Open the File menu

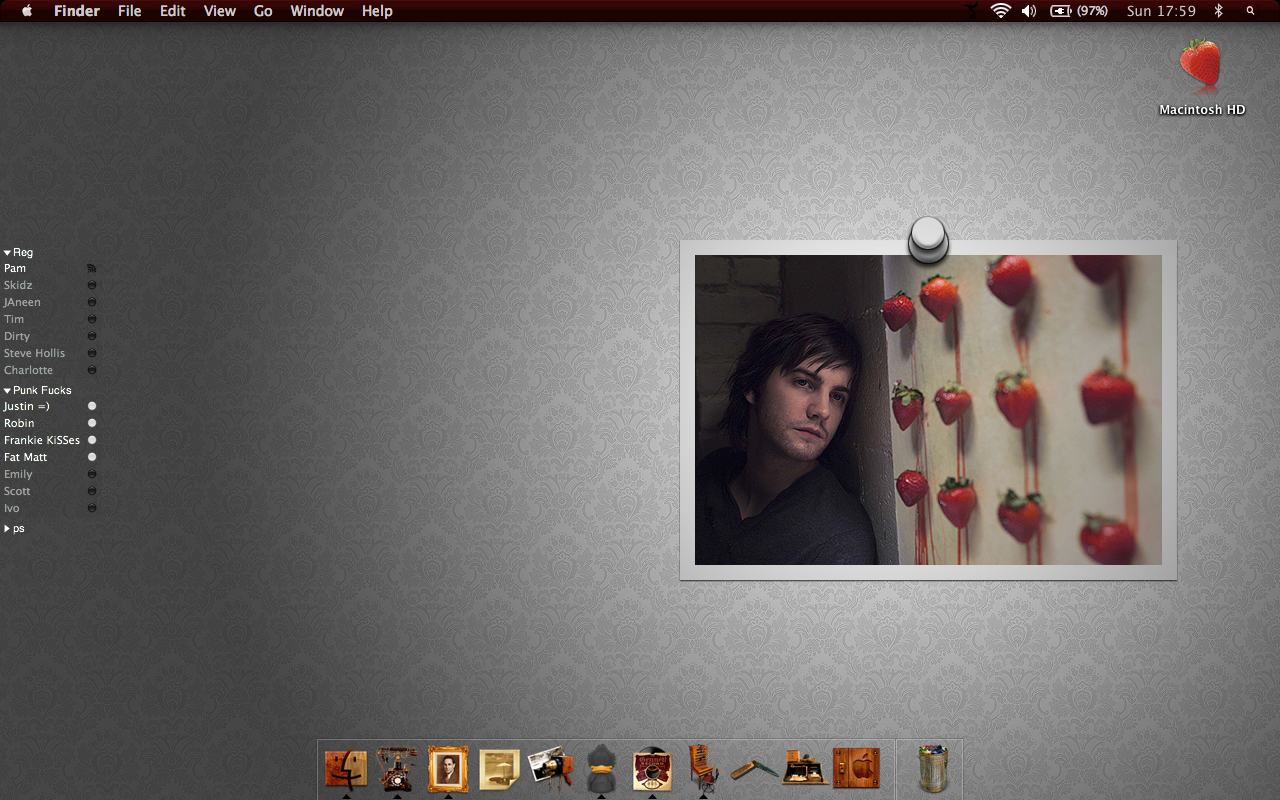click(129, 11)
